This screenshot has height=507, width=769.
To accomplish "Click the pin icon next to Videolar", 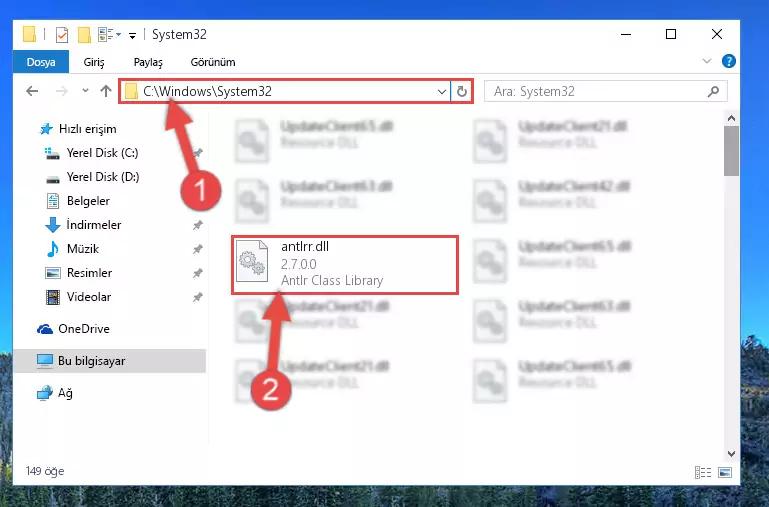I will 198,297.
